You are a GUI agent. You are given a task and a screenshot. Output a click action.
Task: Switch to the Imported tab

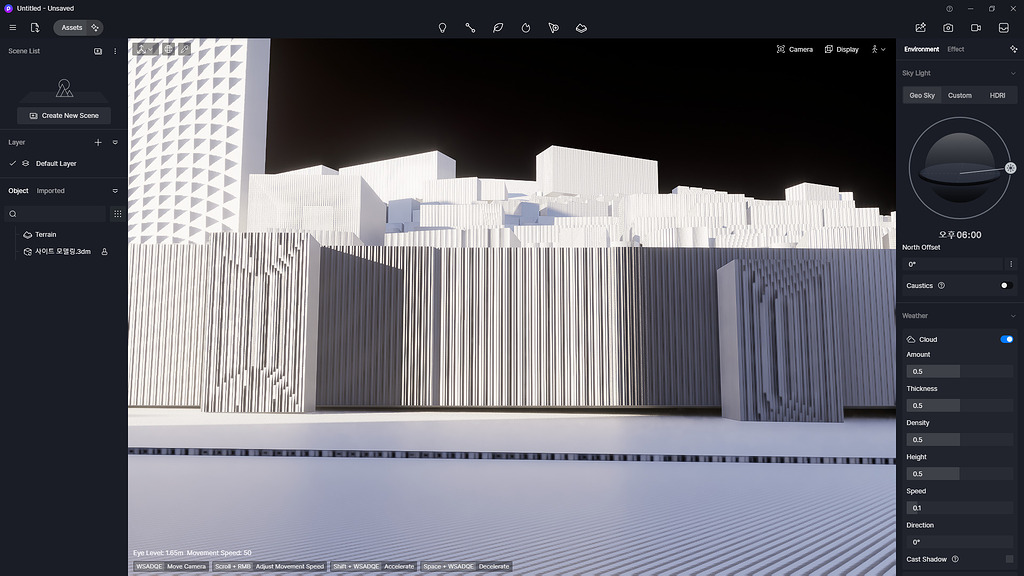pos(50,191)
